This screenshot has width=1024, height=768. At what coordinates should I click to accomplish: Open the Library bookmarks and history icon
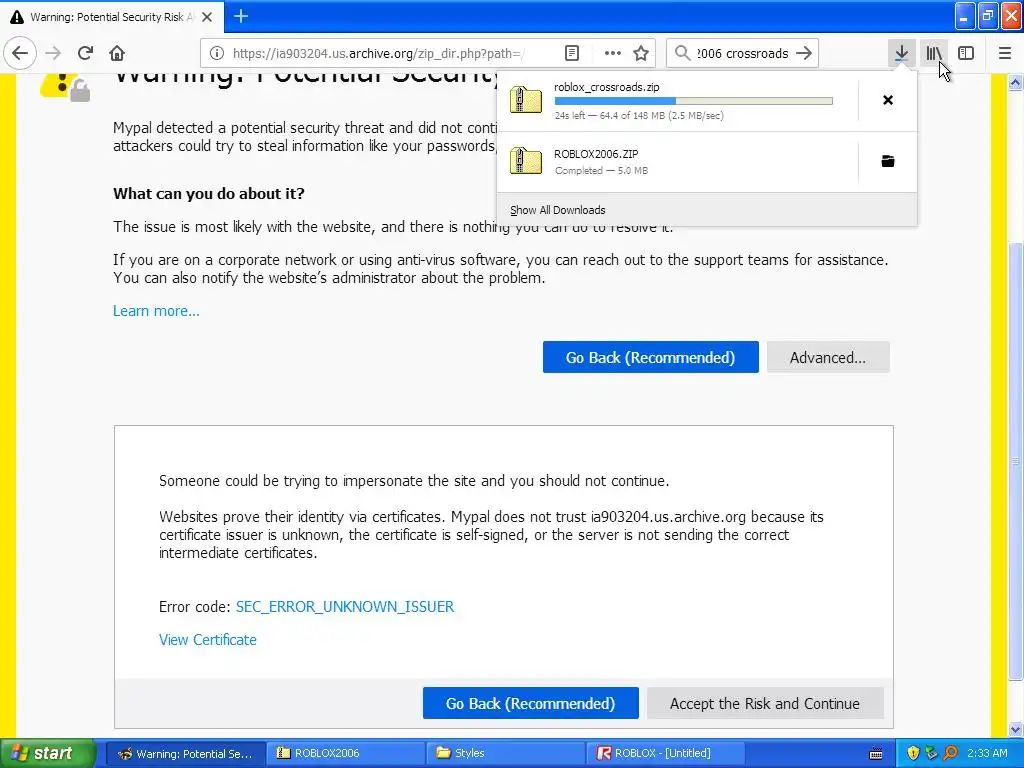(x=934, y=54)
